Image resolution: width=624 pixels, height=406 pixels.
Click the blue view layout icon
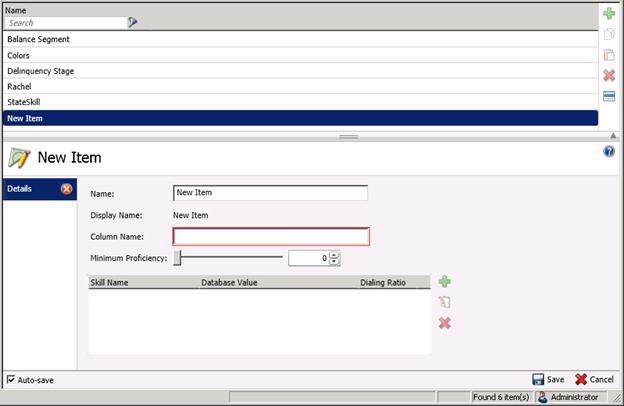point(608,97)
